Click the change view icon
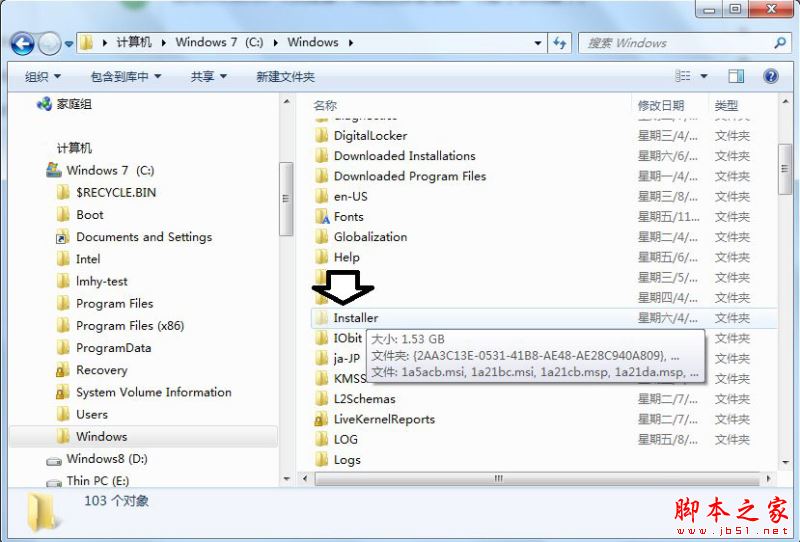 [683, 76]
